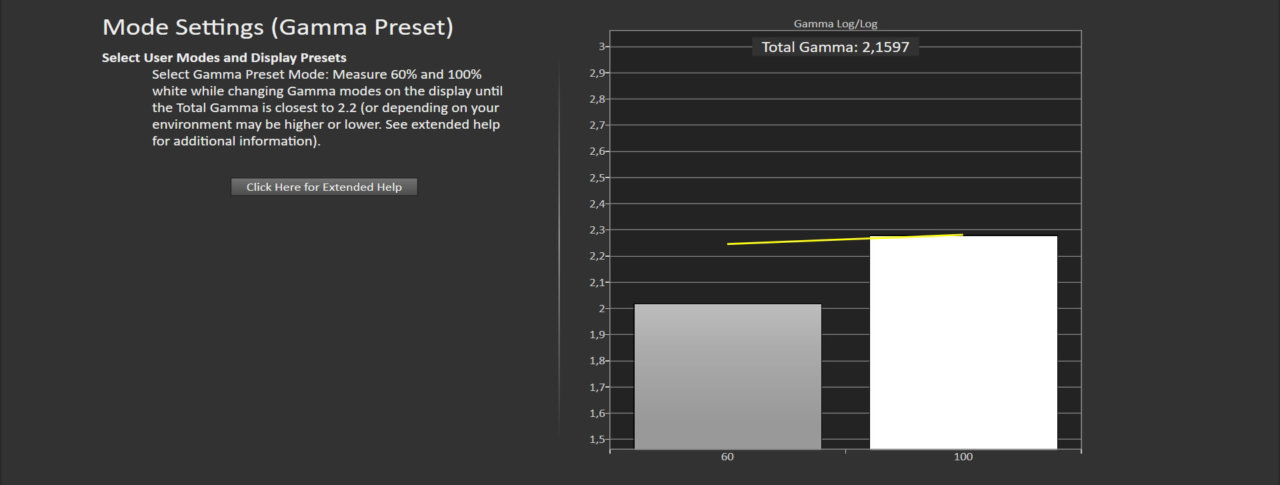Click the 1,5 tick label on y-axis
Image resolution: width=1280 pixels, height=485 pixels.
click(x=597, y=439)
